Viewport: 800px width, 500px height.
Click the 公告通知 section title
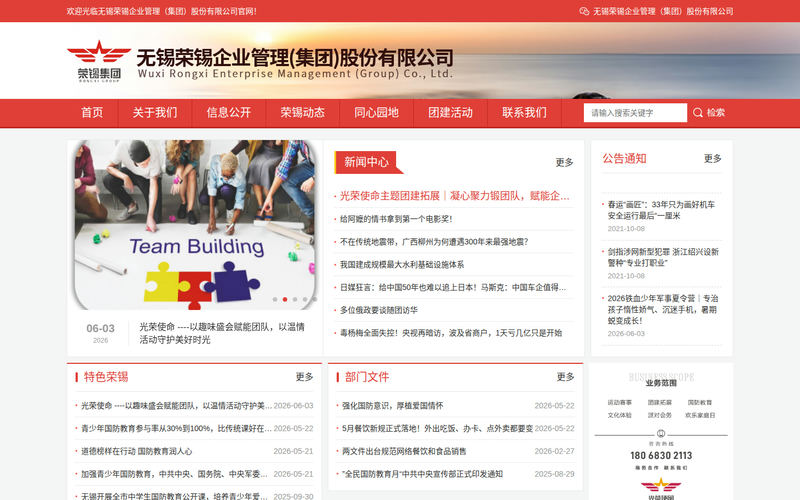click(624, 159)
